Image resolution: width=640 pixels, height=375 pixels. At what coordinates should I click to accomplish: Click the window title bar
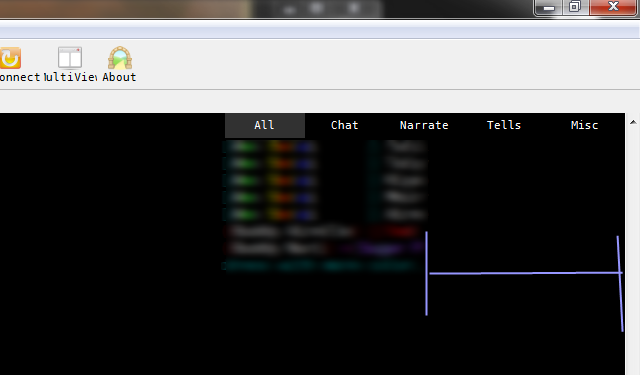265,8
